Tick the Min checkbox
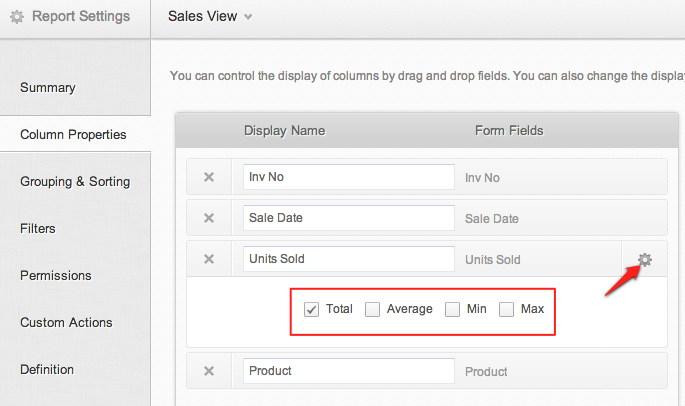 click(453, 309)
